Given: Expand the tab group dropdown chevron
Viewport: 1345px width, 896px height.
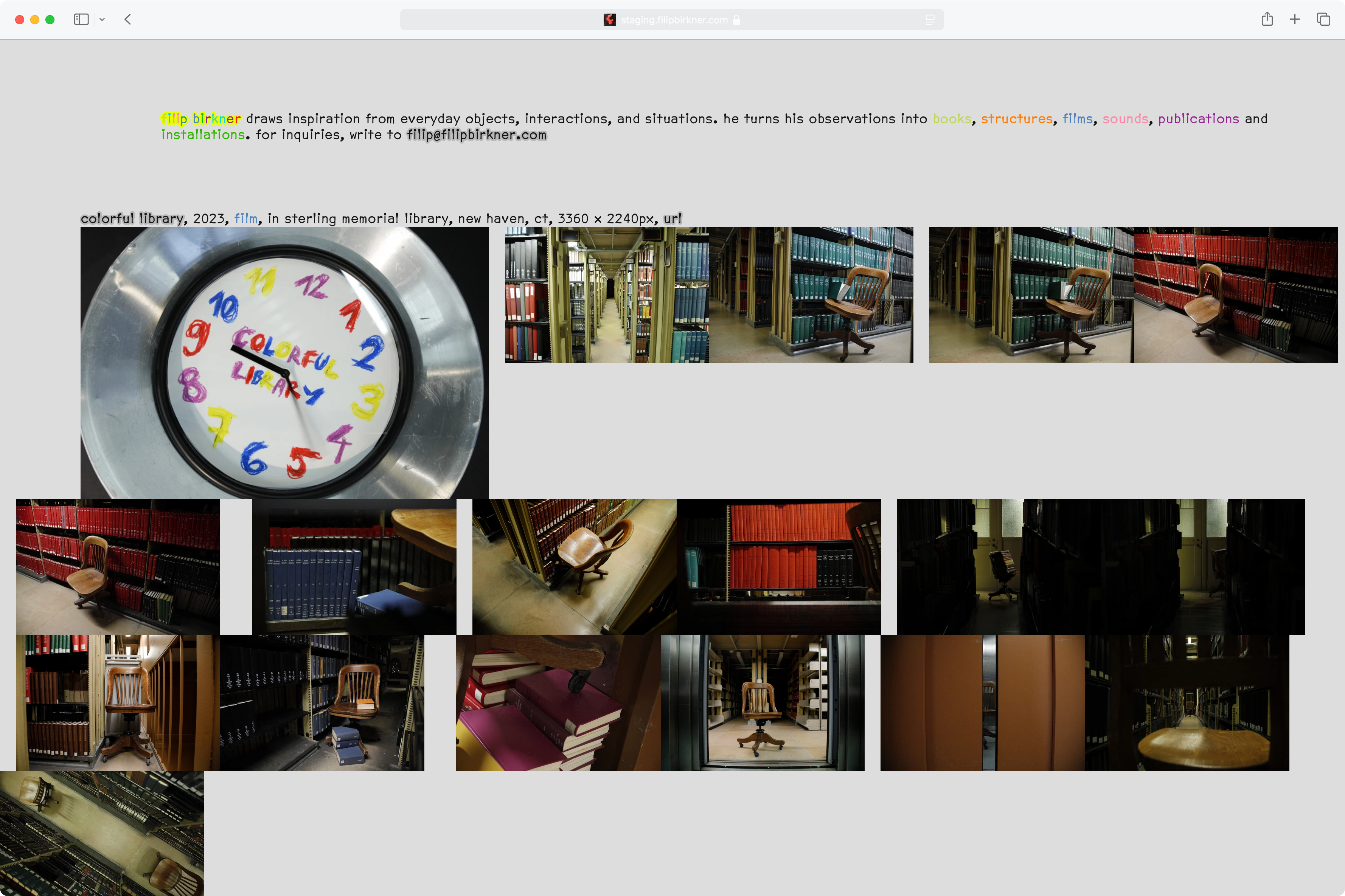Looking at the screenshot, I should pos(103,19).
